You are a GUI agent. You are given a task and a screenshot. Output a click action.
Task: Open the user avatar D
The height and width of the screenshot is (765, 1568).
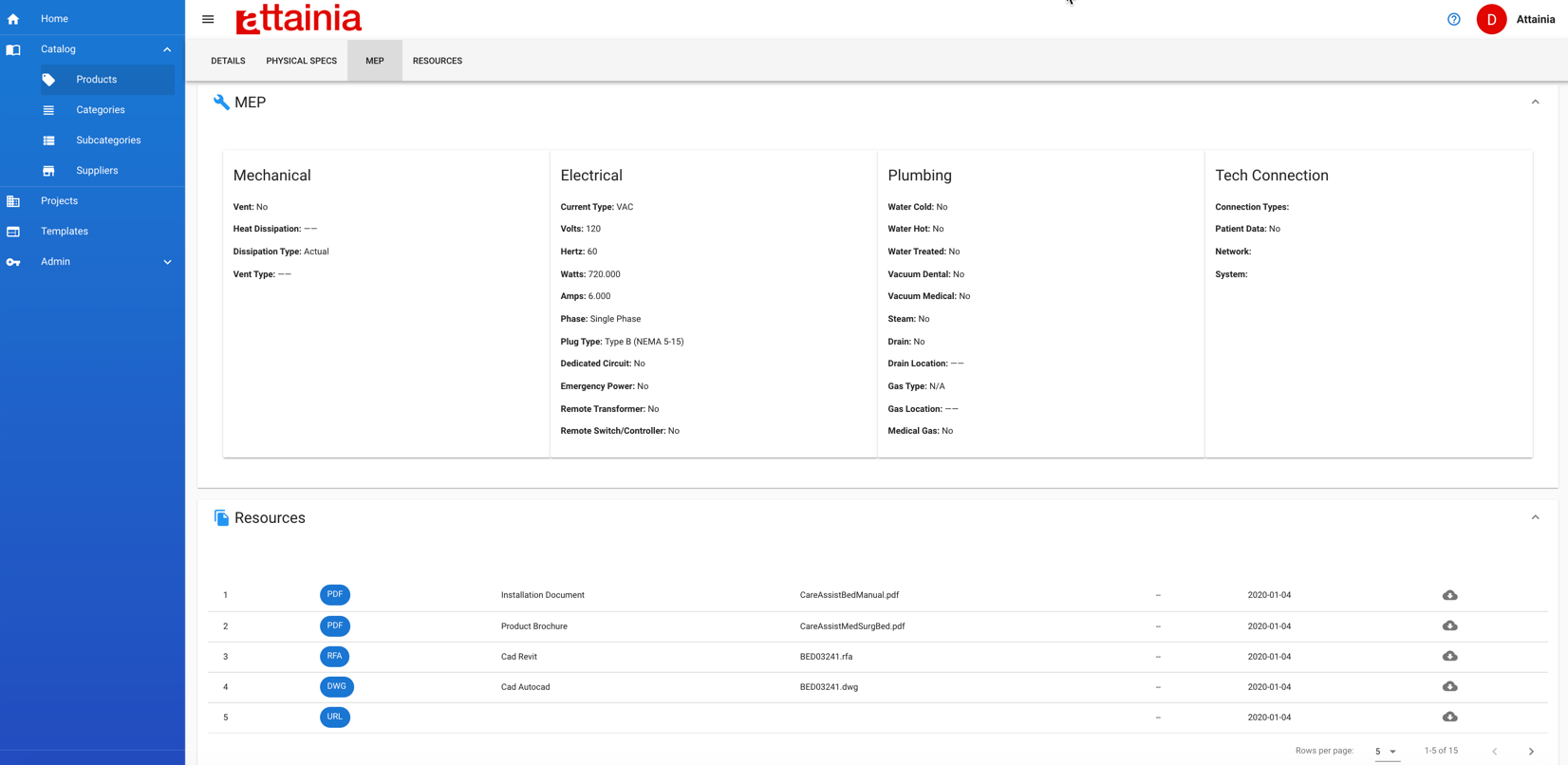[x=1491, y=19]
